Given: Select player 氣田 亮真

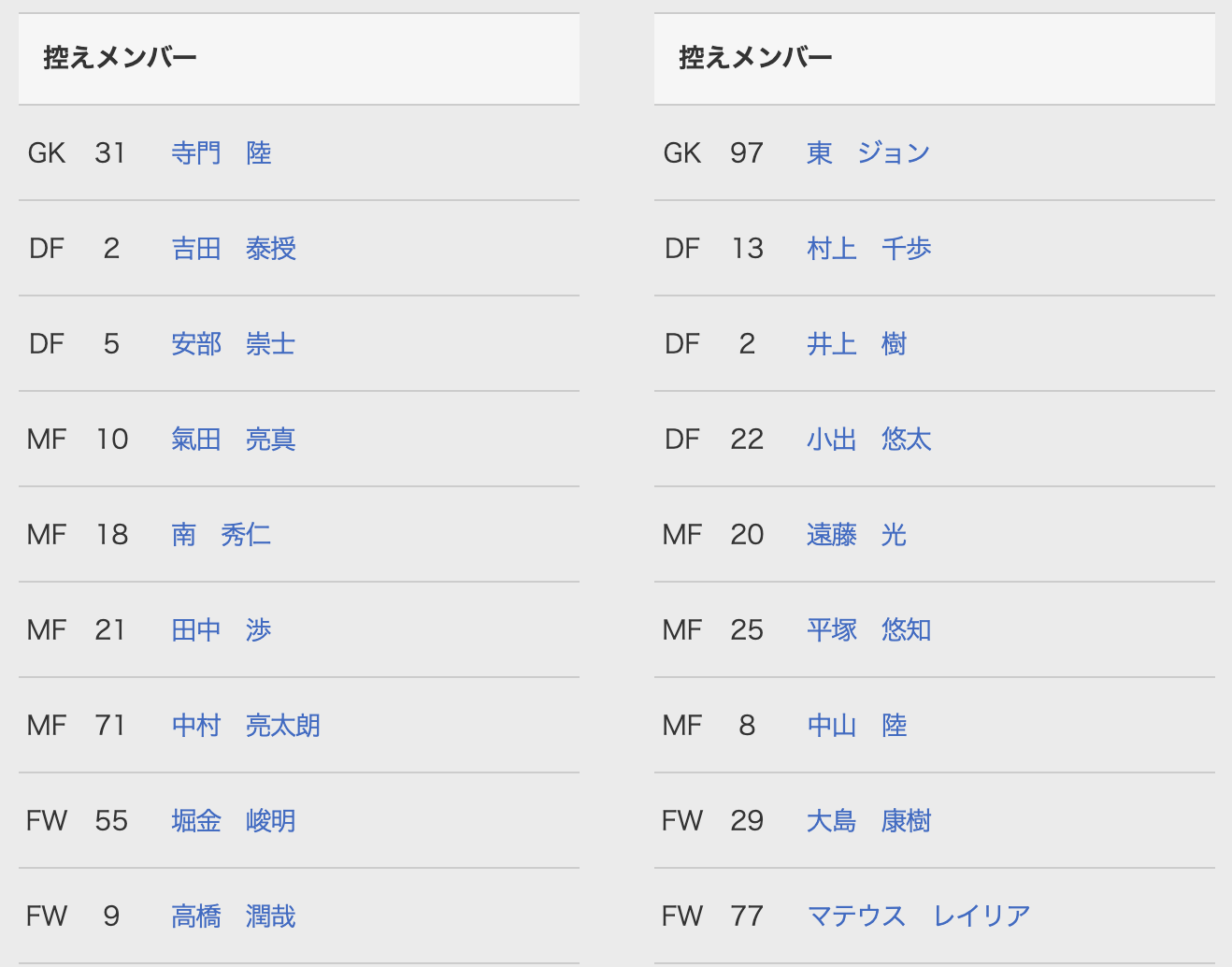Looking at the screenshot, I should pyautogui.click(x=234, y=440).
